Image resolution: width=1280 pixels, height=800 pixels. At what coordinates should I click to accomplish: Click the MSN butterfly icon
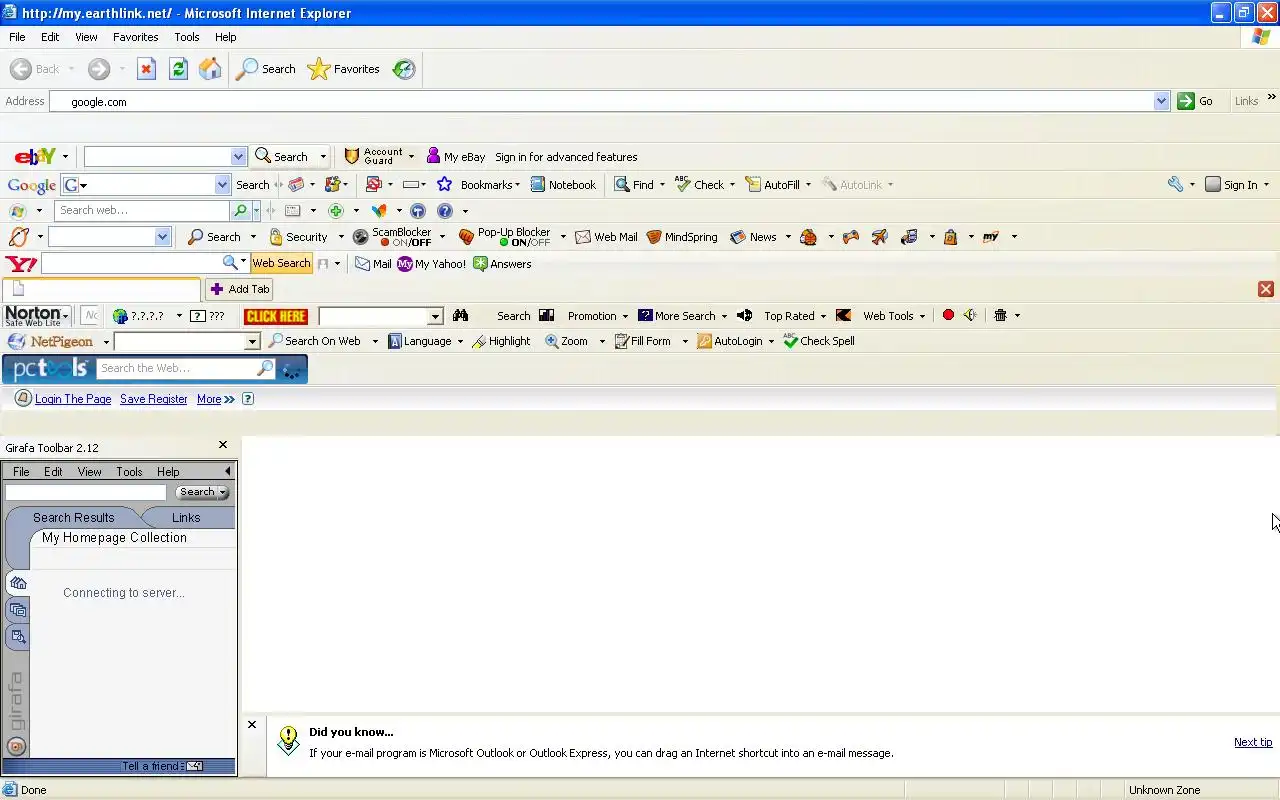[379, 211]
